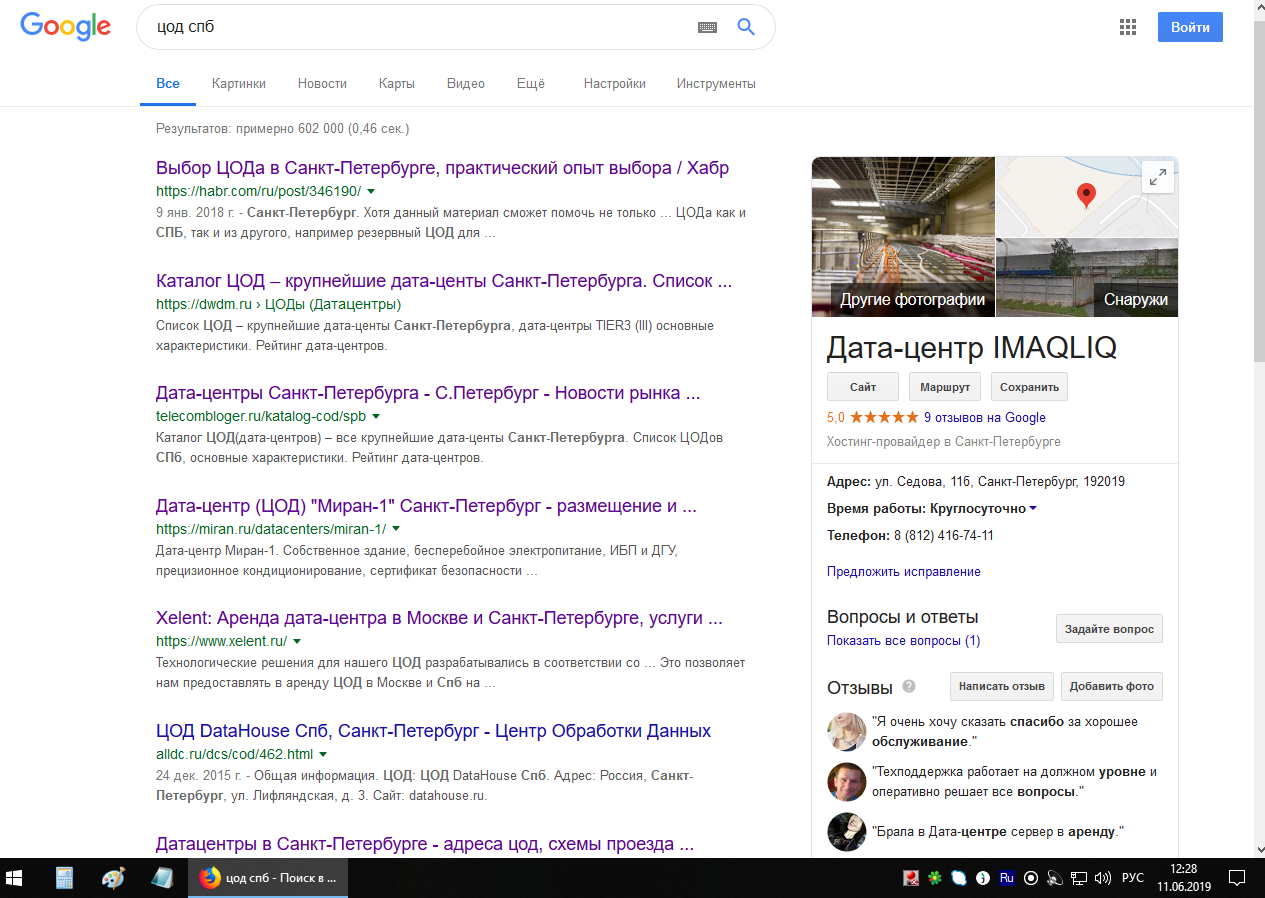Click Написать отзыв button
Image resolution: width=1265 pixels, height=898 pixels.
click(x=1001, y=686)
